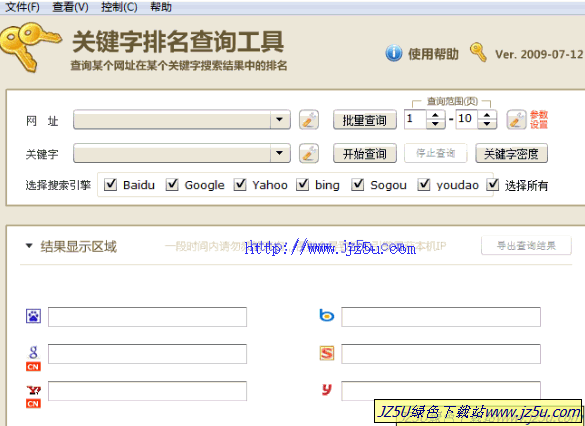Click the 开始查询 button
585x426 pixels.
point(365,153)
